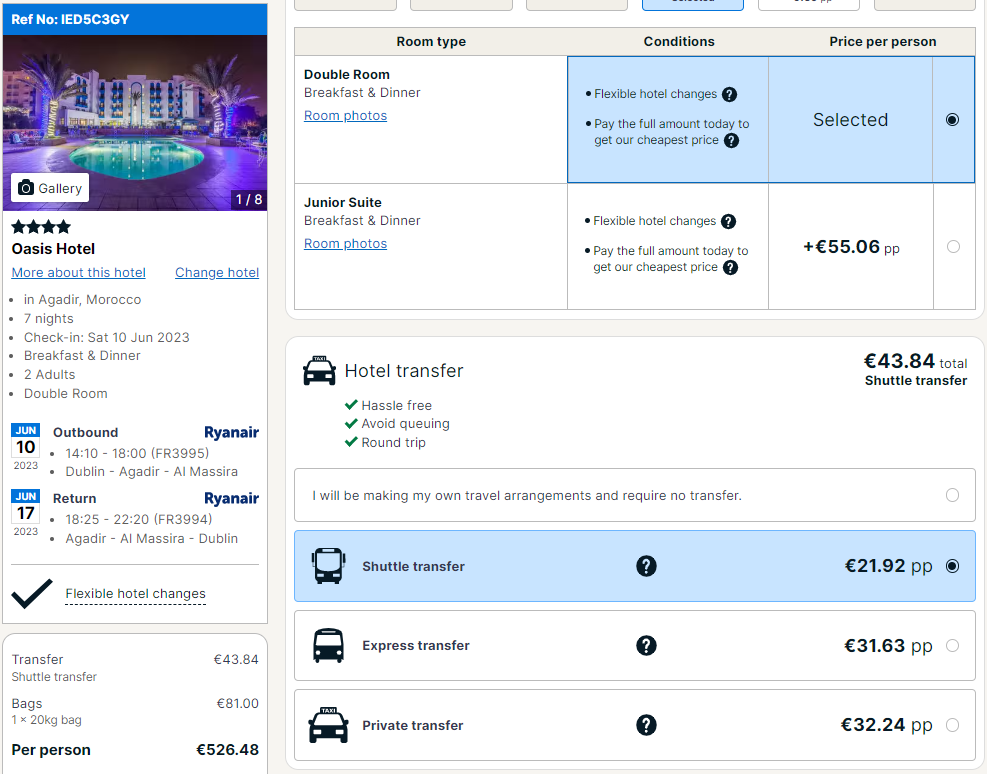
Task: Click Check-in: Sat 10 Jun 2023 text
Action: click(x=106, y=337)
